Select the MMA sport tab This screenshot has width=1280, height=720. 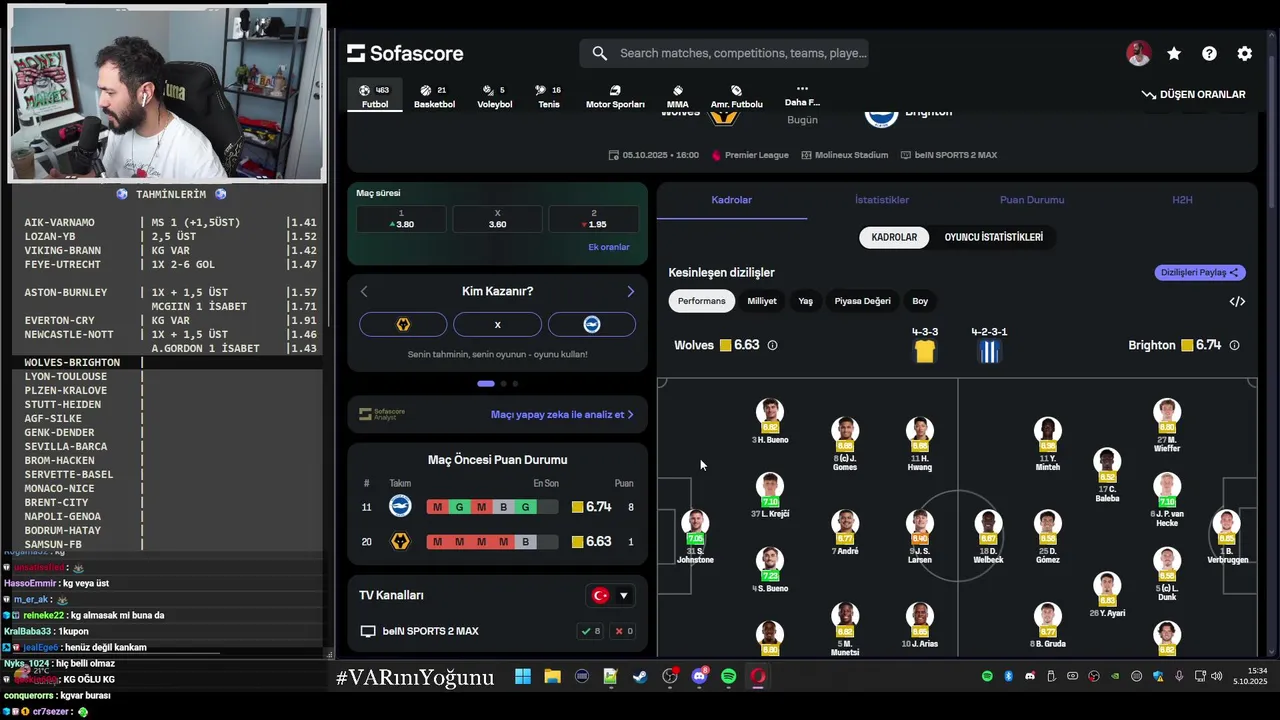(x=677, y=96)
